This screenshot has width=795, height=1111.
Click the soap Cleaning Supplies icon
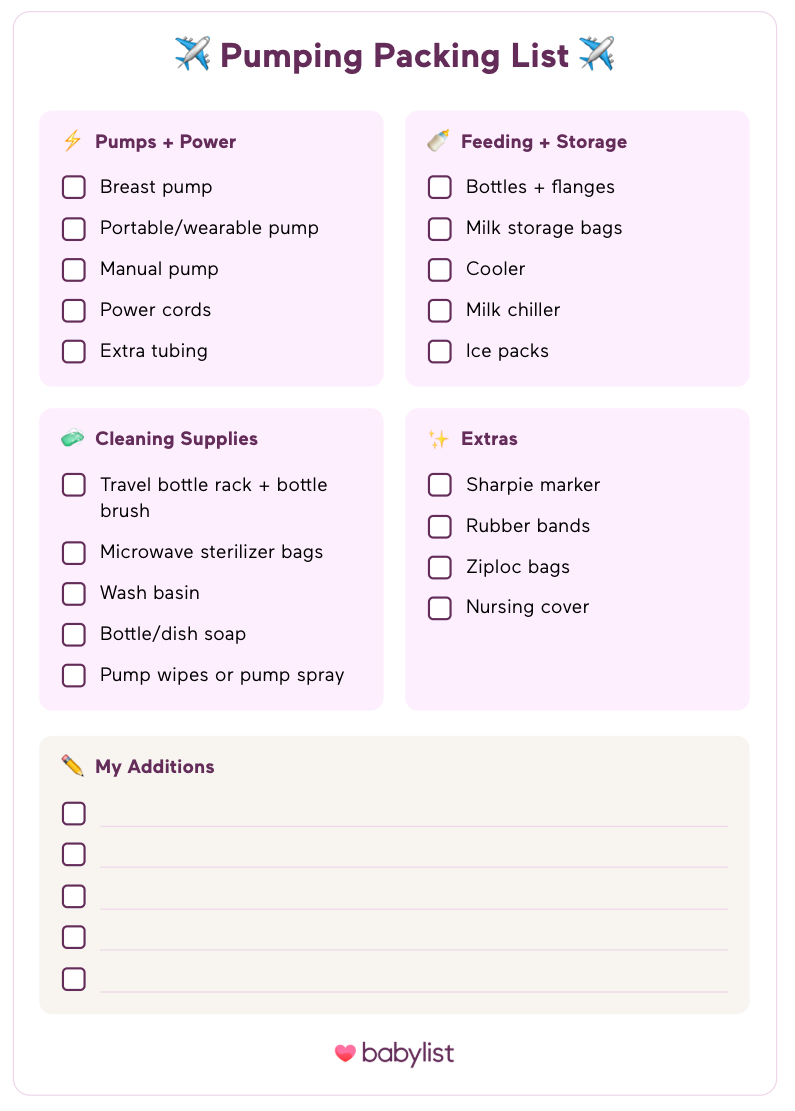click(x=72, y=438)
